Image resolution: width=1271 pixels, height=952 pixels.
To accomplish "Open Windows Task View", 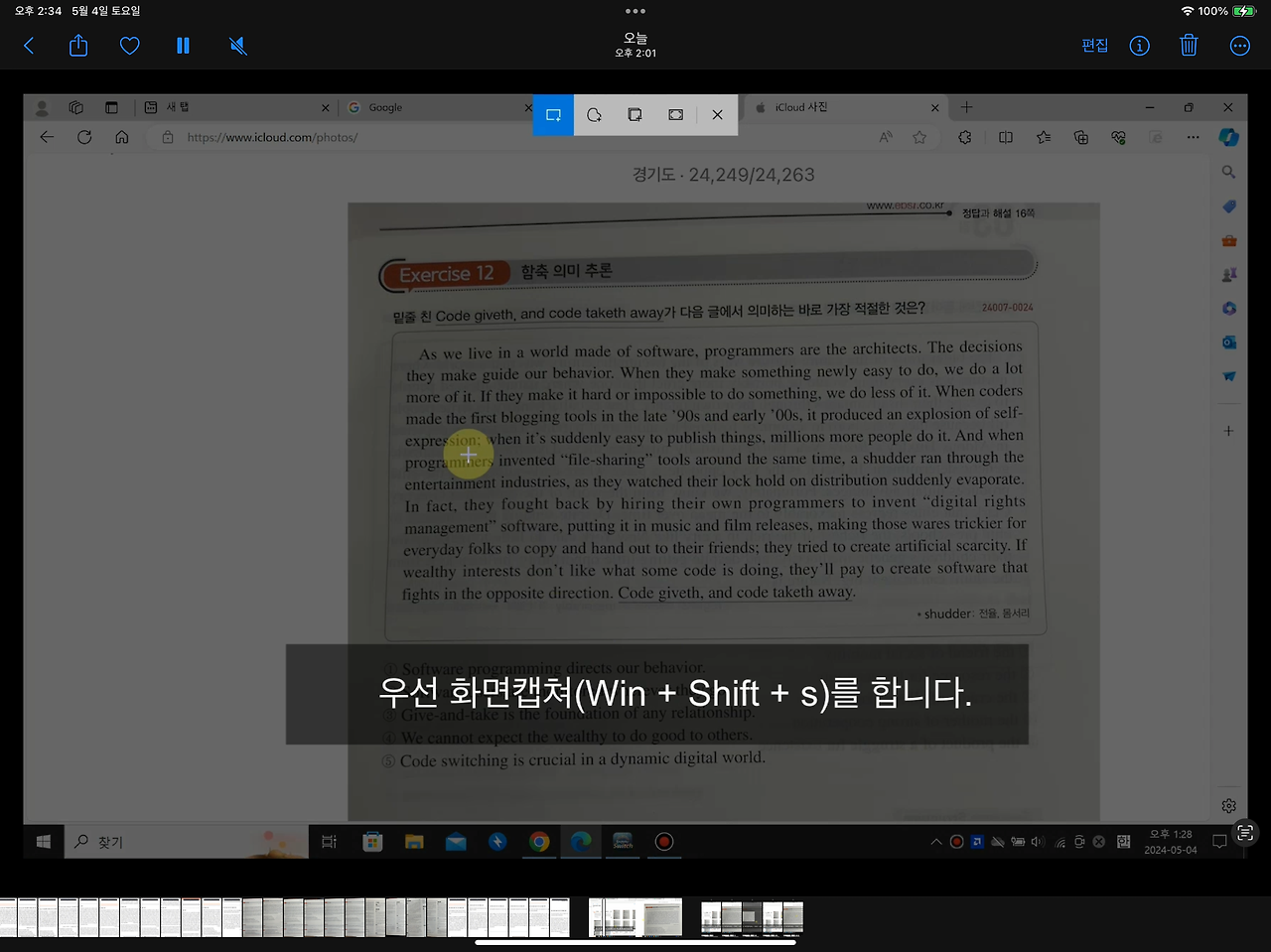I will click(x=330, y=842).
